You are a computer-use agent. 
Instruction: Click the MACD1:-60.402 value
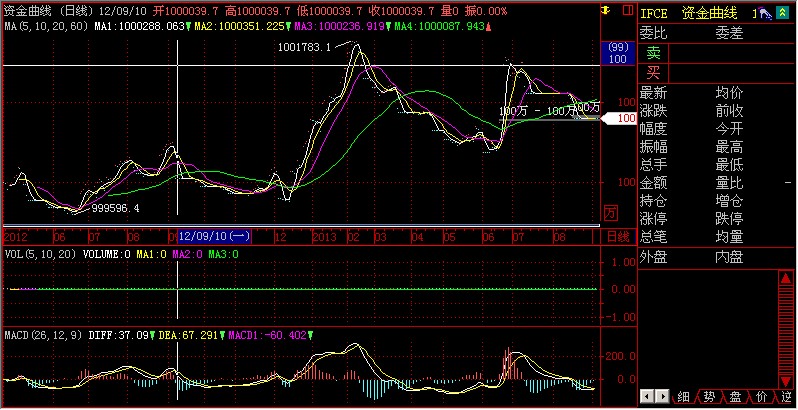tap(267, 336)
